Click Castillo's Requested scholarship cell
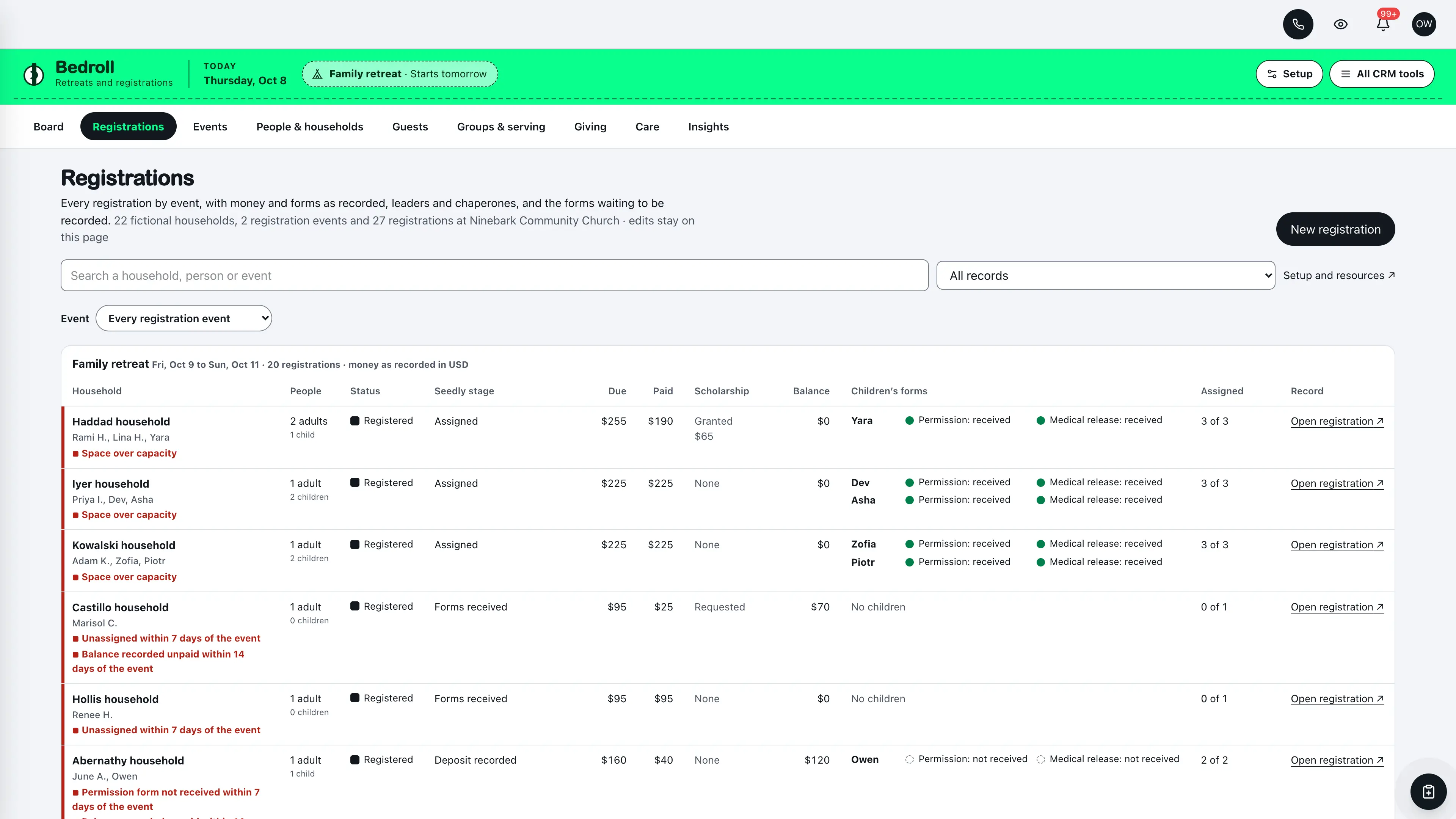Image resolution: width=1456 pixels, height=819 pixels. [720, 607]
